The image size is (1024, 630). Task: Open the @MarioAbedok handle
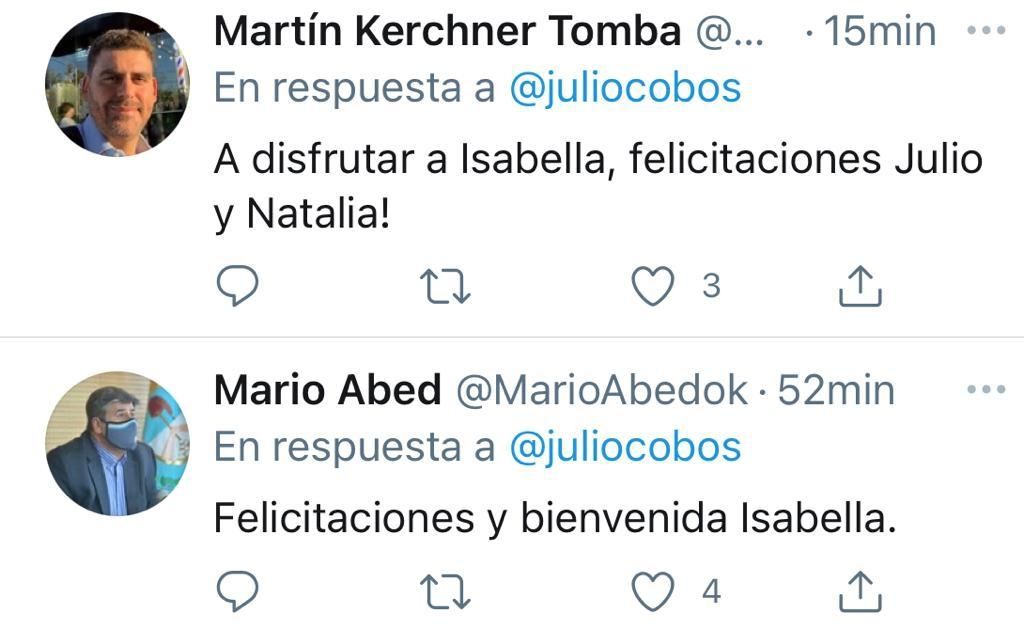point(602,391)
